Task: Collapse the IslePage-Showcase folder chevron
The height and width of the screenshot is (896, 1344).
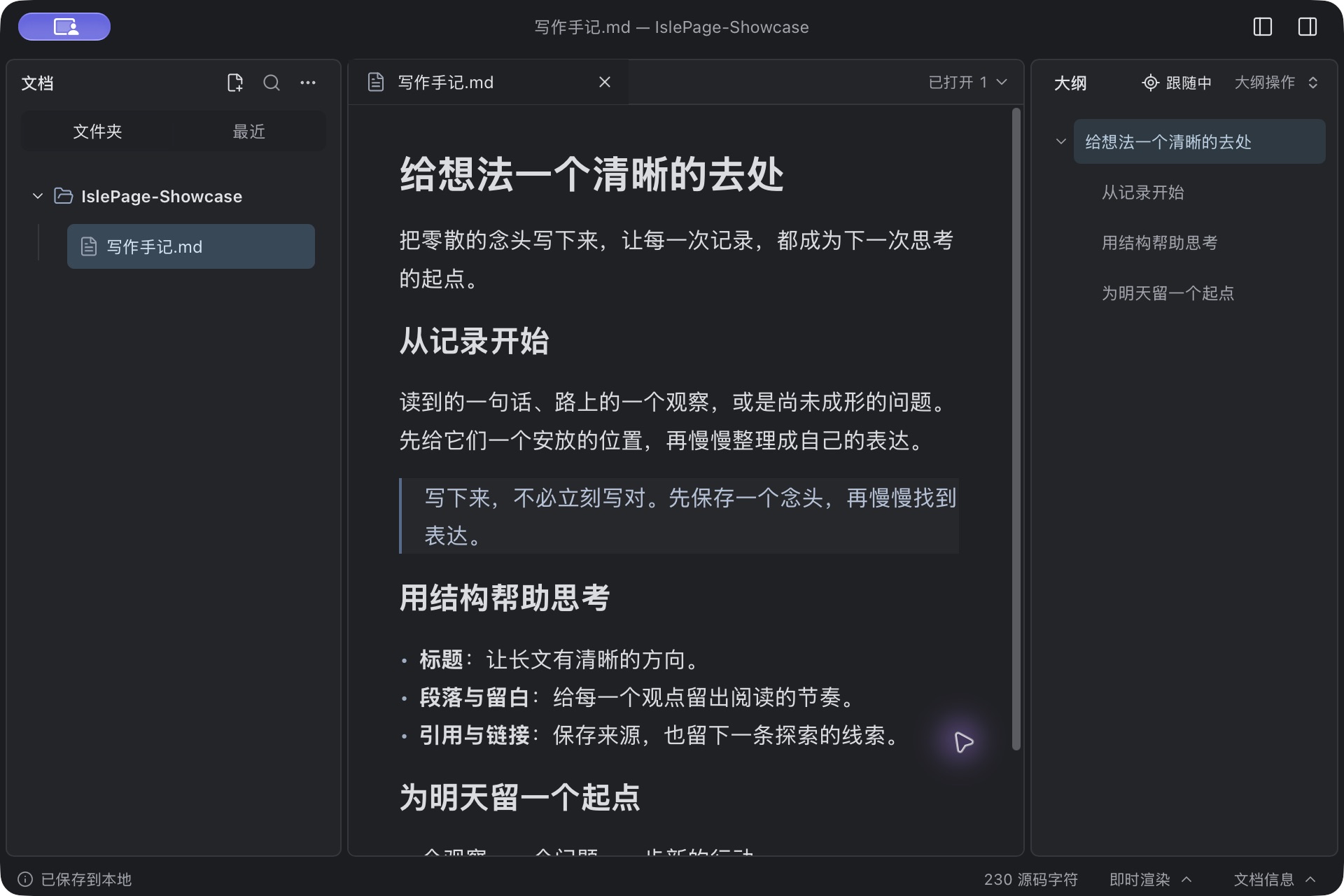Action: click(38, 196)
